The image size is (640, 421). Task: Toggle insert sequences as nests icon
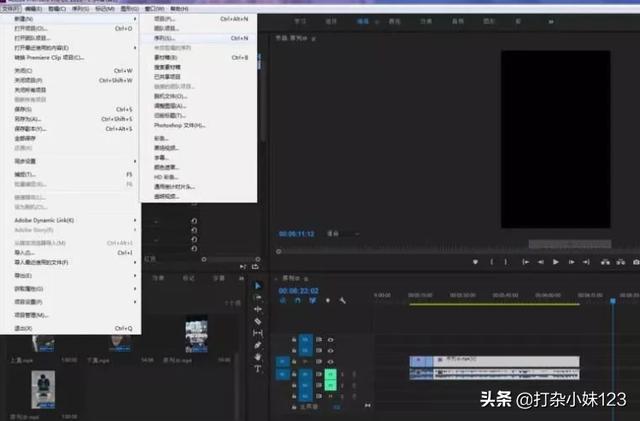pyautogui.click(x=282, y=301)
